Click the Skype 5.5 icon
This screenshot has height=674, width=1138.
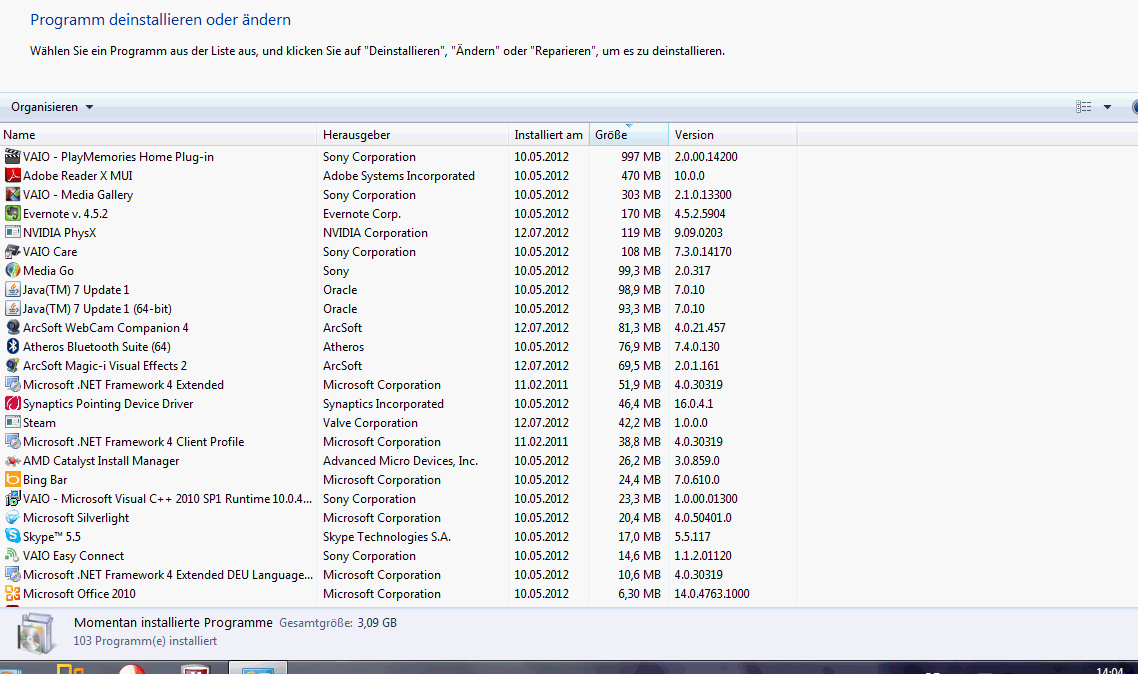[12, 537]
